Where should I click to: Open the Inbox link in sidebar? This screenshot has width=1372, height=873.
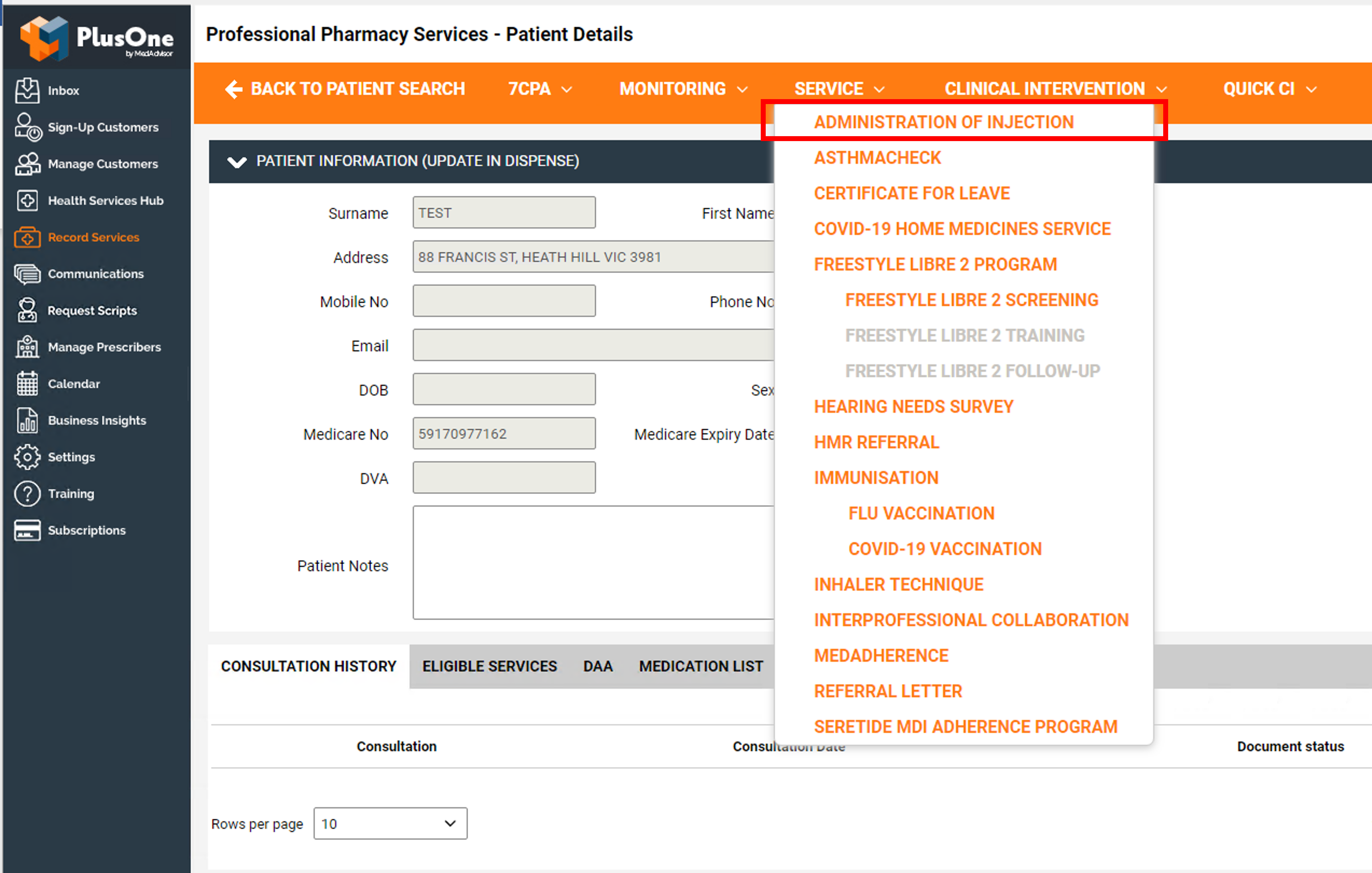(x=63, y=91)
